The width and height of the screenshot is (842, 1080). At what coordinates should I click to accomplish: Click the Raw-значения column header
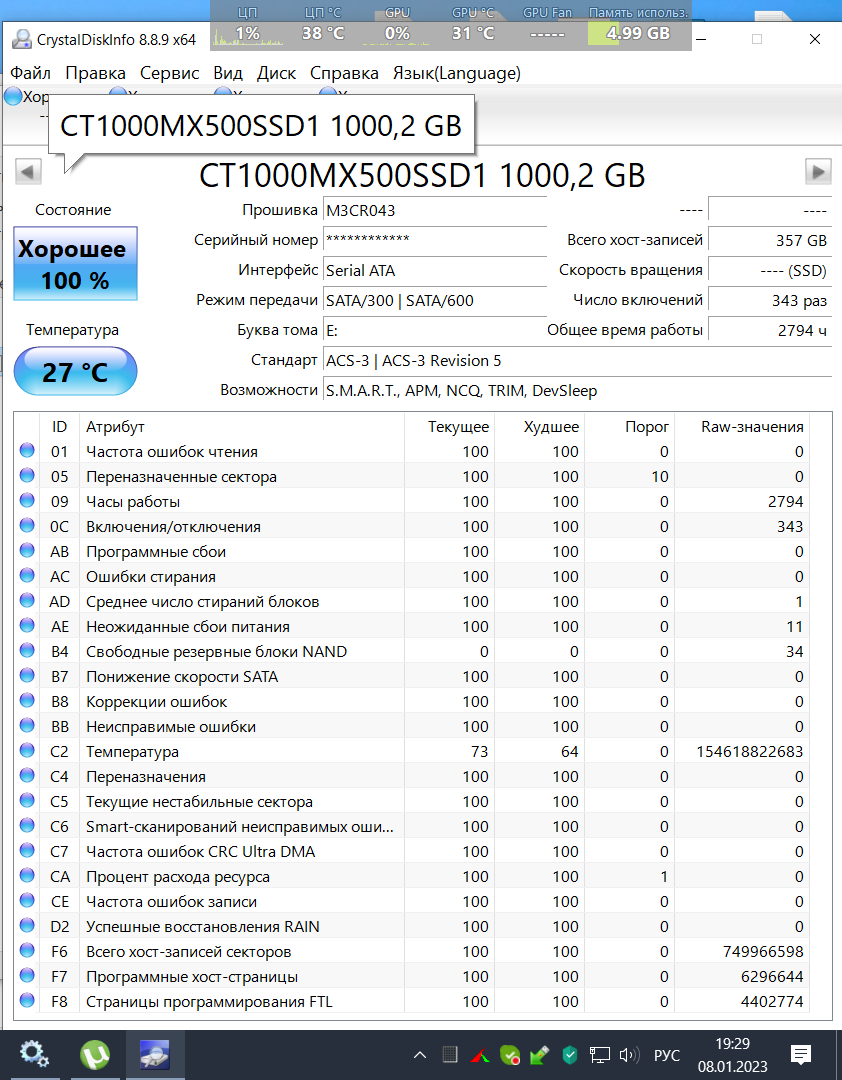click(752, 427)
